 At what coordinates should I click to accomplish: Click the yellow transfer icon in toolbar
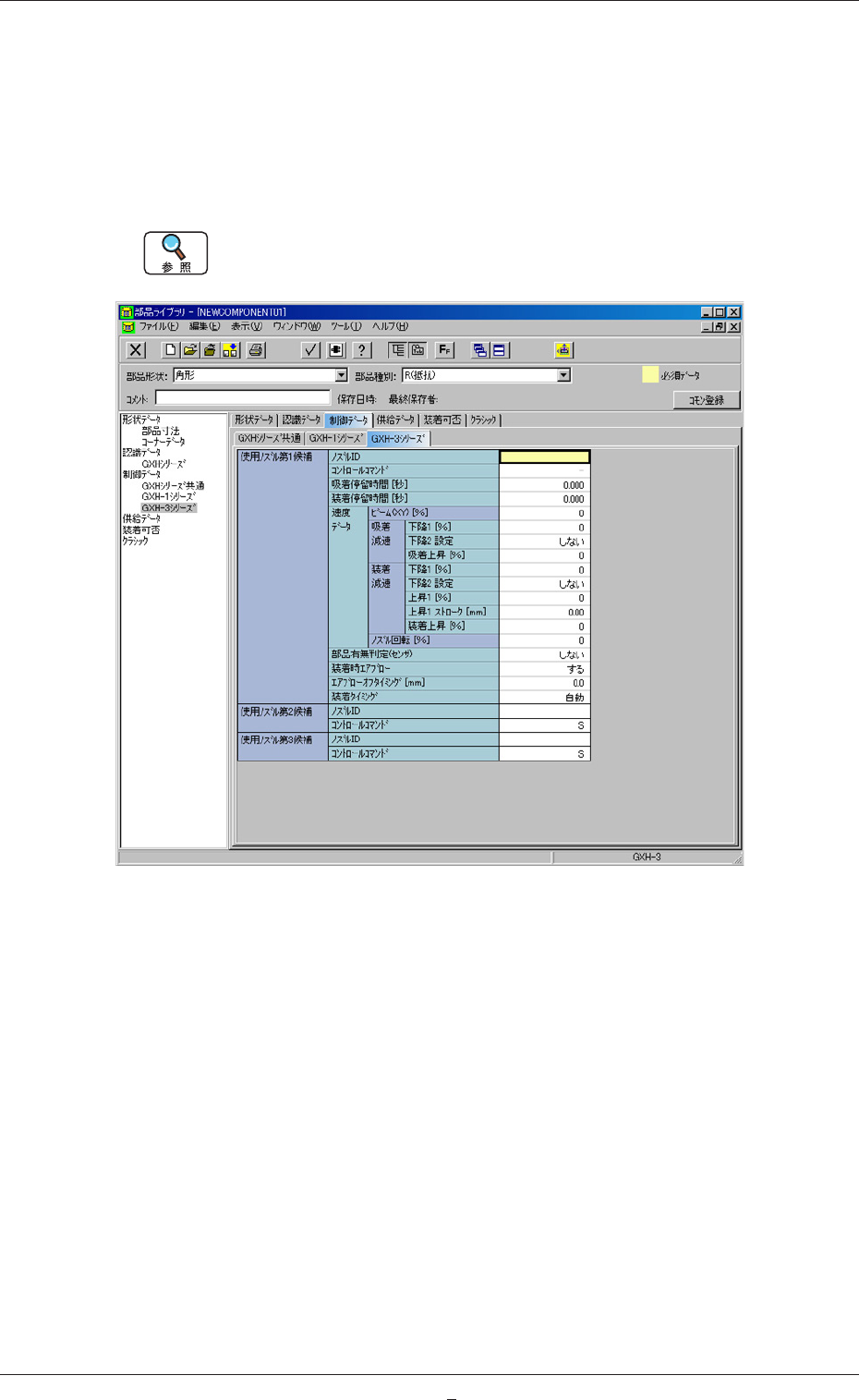563,350
